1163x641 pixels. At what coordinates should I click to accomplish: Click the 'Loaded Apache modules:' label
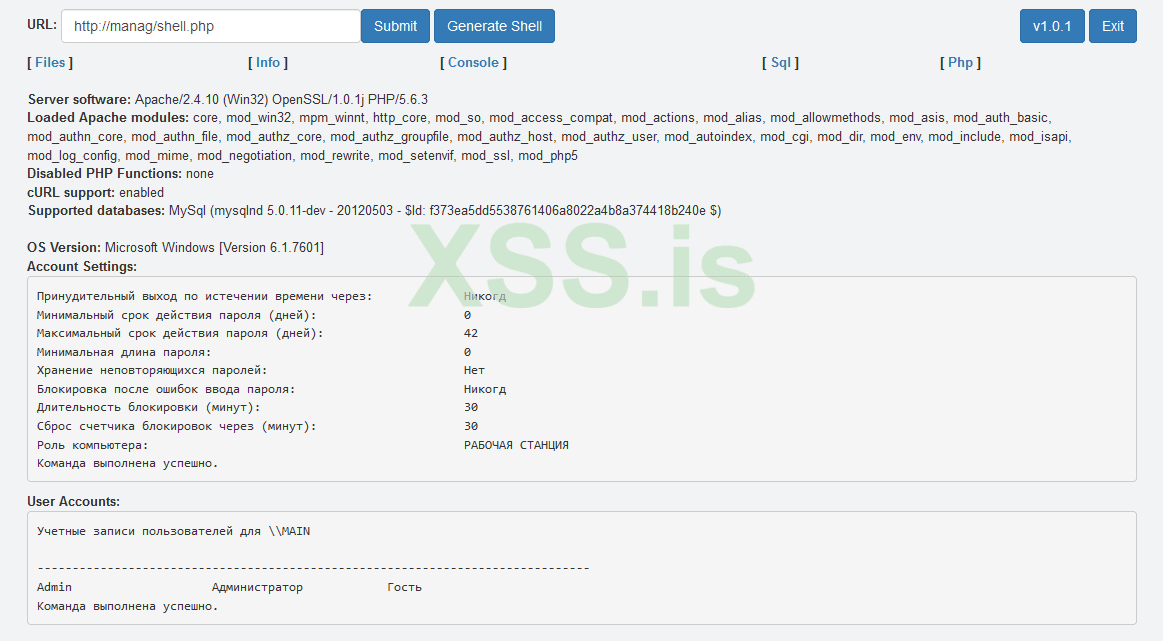(108, 117)
